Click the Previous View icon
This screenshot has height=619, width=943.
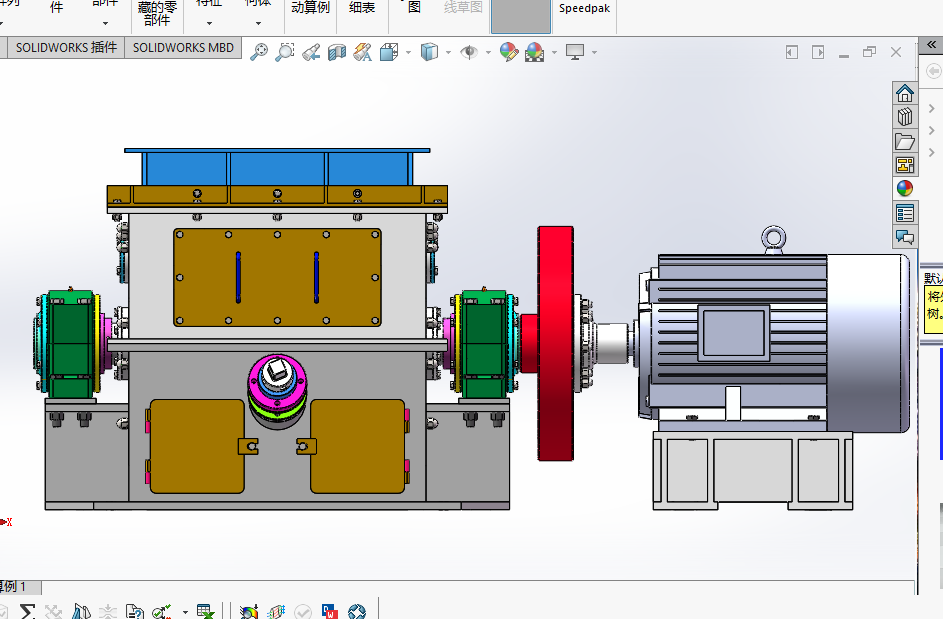(x=311, y=52)
